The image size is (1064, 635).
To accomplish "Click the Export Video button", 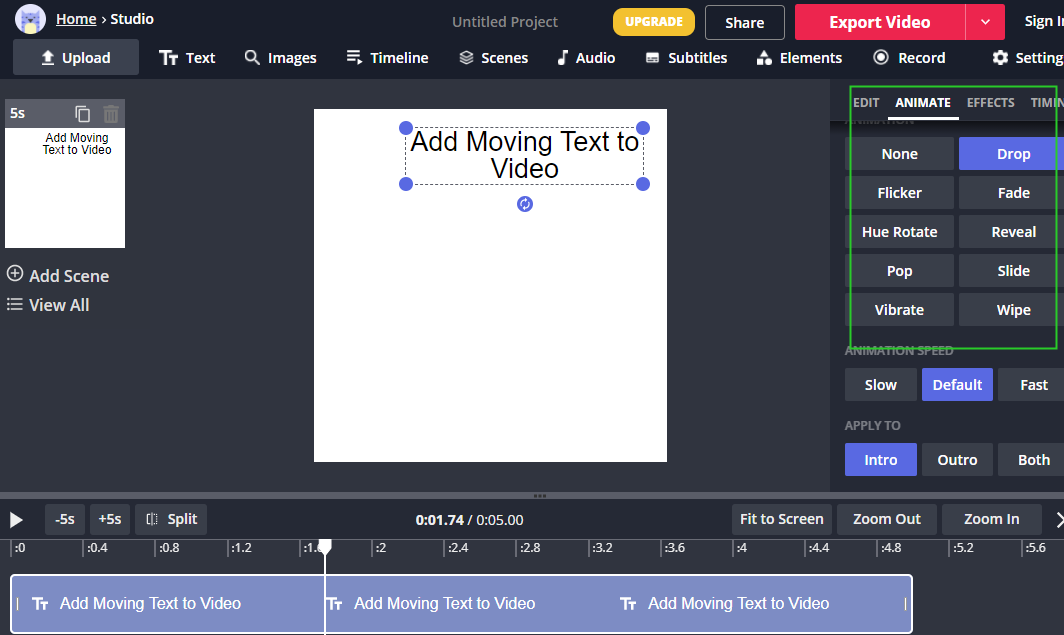I will (879, 21).
